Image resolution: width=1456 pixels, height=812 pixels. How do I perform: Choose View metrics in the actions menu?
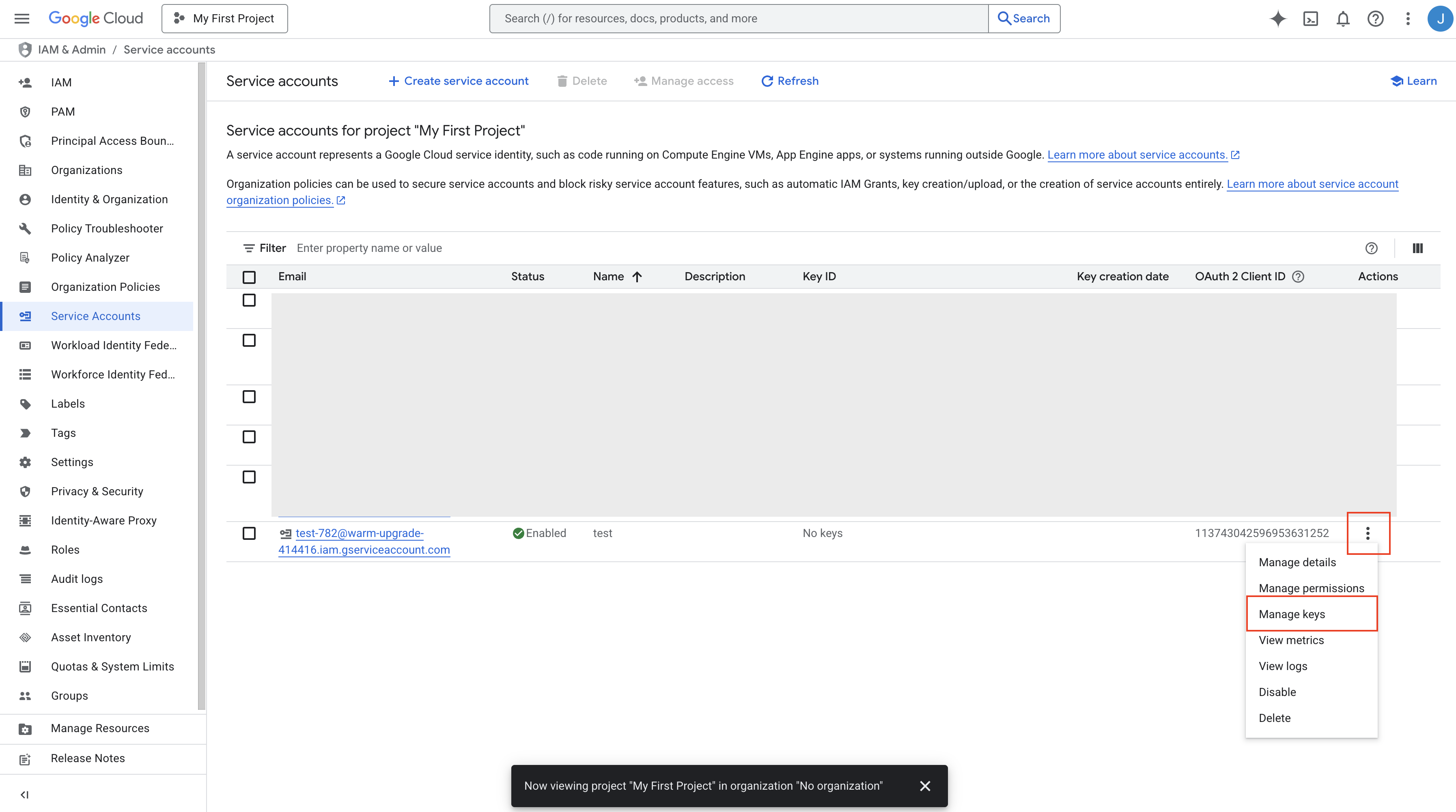[1311, 640]
